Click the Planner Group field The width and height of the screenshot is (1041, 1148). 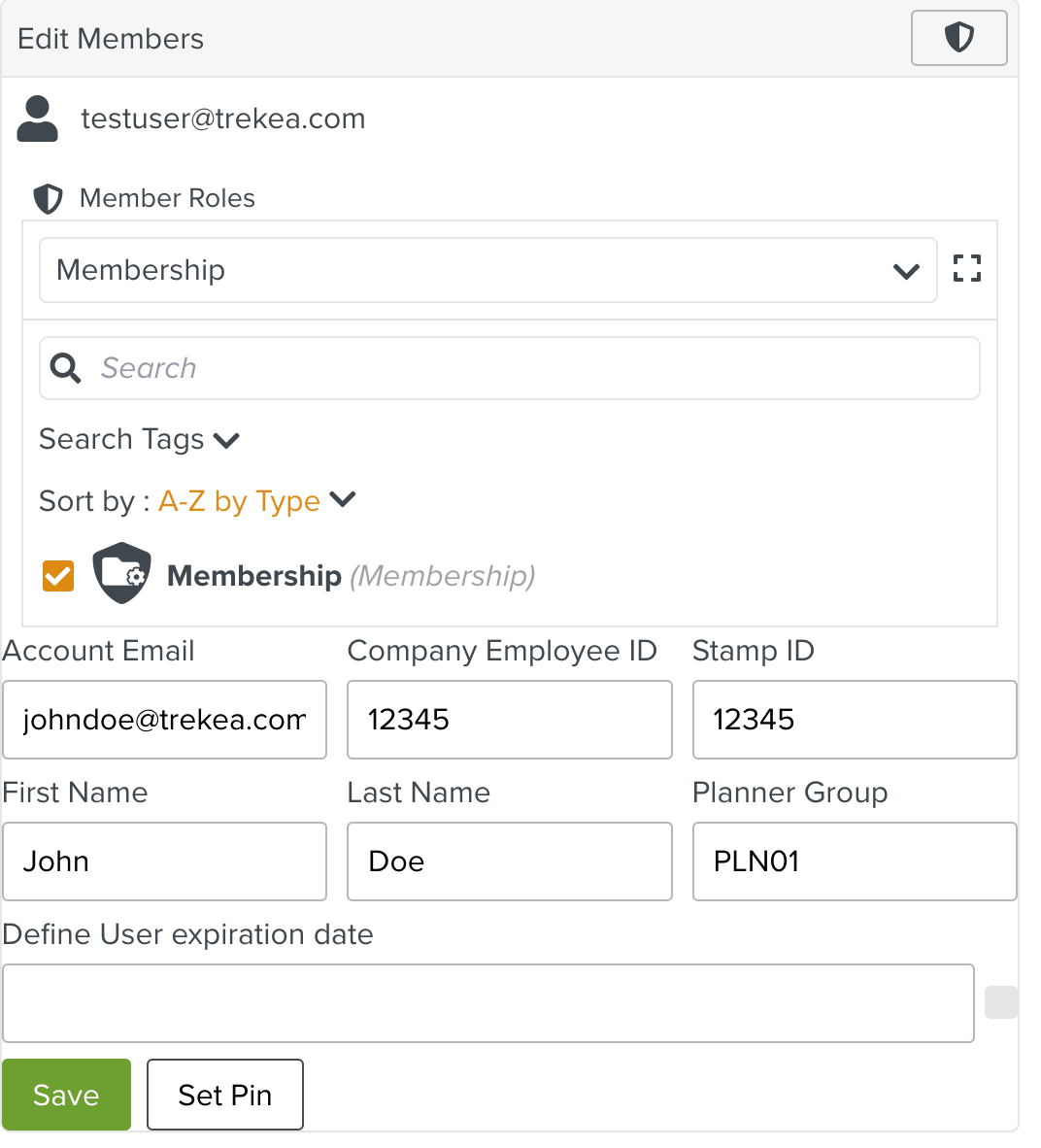(854, 861)
